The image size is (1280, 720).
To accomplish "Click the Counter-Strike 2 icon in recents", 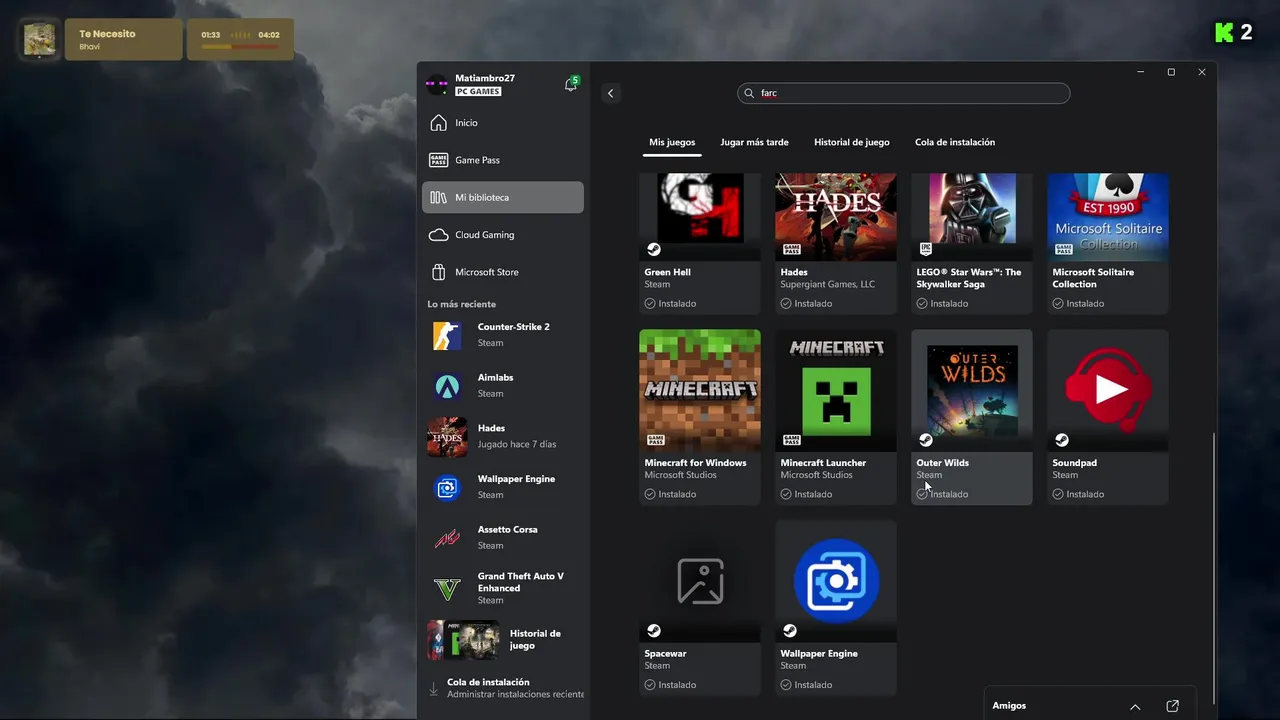I will coord(447,335).
